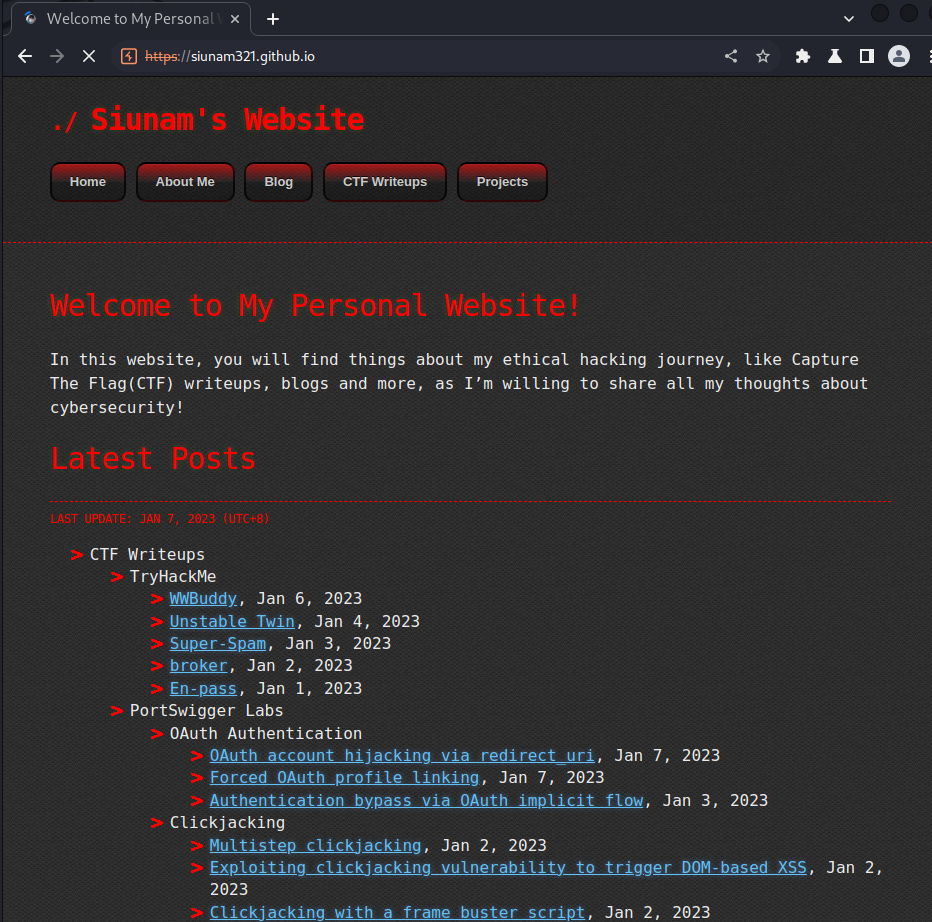Click the 'LAST UPDATE: JAN 7, 2023' text
The width and height of the screenshot is (932, 922).
click(160, 519)
